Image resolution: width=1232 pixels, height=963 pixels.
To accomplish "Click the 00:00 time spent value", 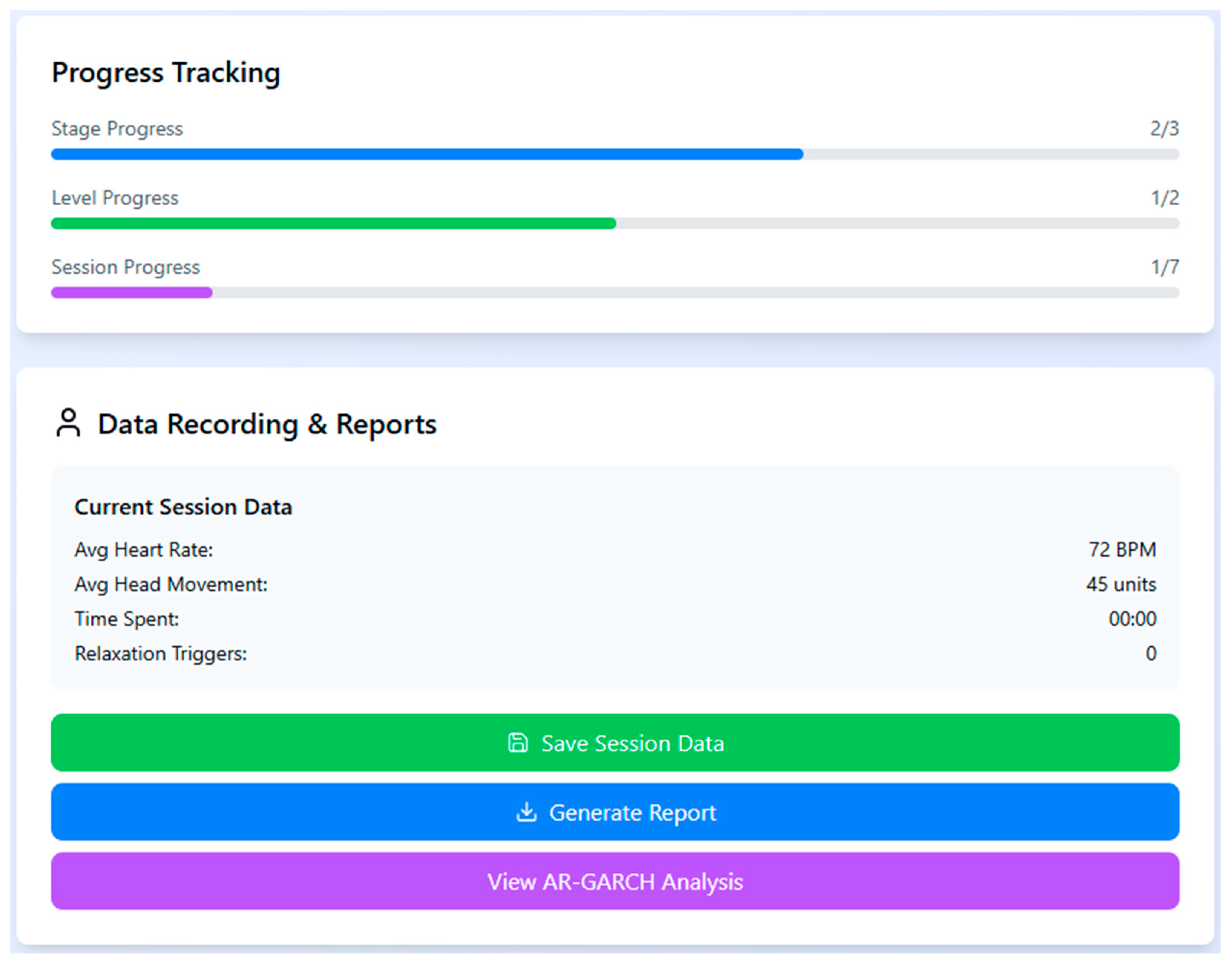I will point(1132,619).
